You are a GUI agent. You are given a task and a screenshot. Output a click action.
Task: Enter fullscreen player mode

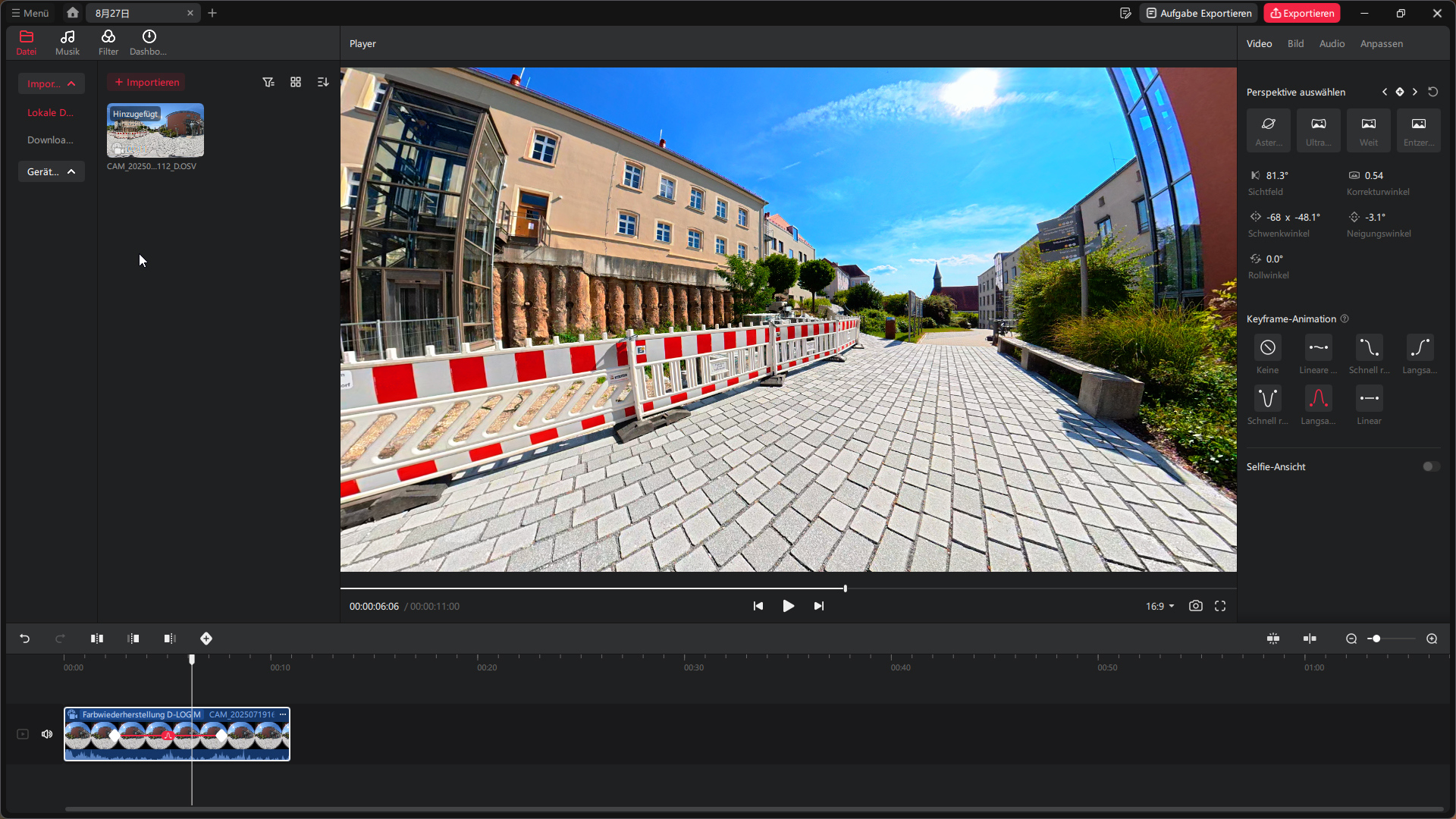pyautogui.click(x=1220, y=606)
